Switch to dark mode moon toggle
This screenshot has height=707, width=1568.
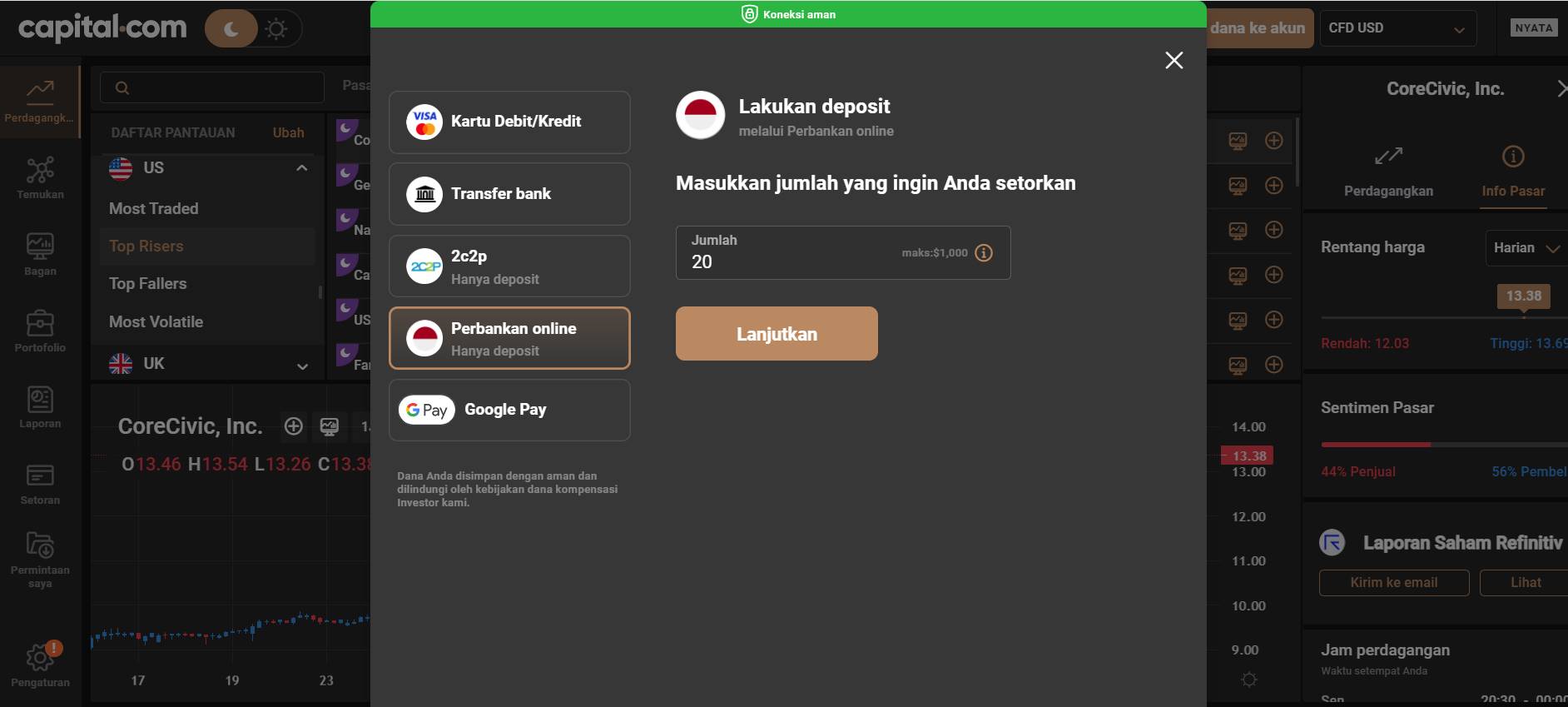(x=231, y=29)
